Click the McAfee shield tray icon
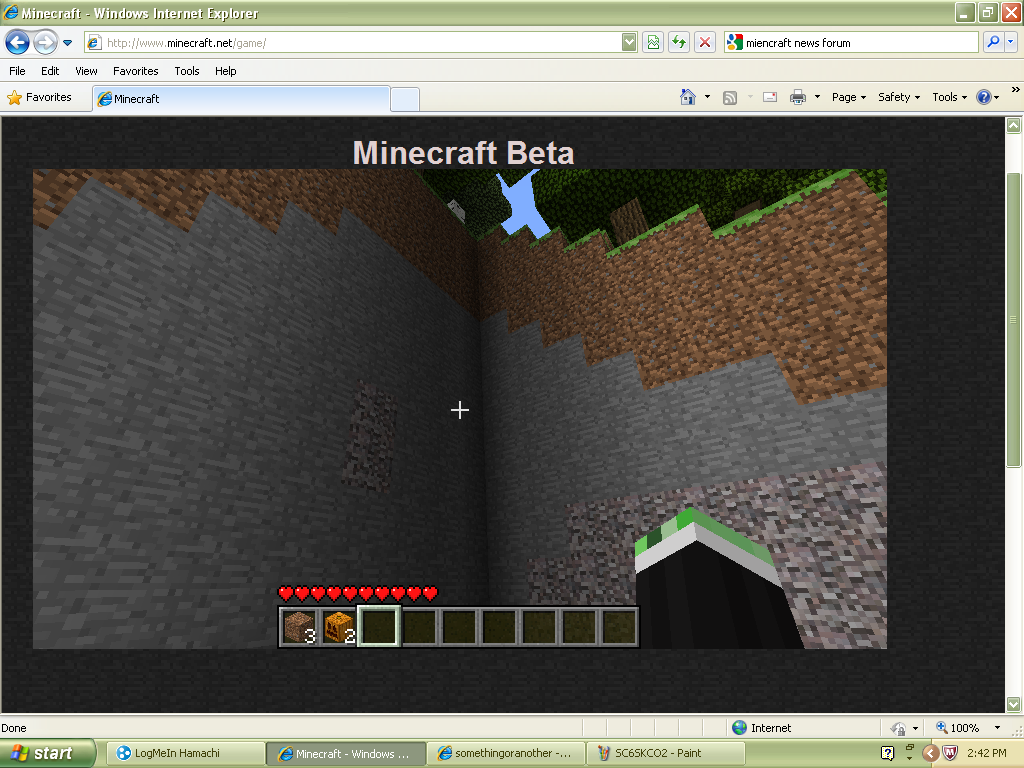1024x768 pixels. click(x=951, y=754)
